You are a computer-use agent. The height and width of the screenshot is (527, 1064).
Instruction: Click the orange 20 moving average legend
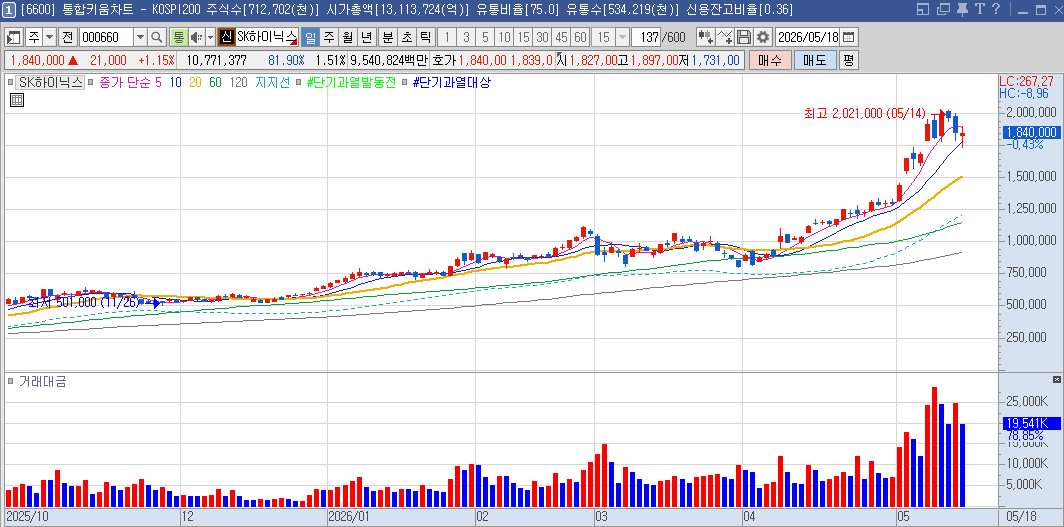point(195,83)
